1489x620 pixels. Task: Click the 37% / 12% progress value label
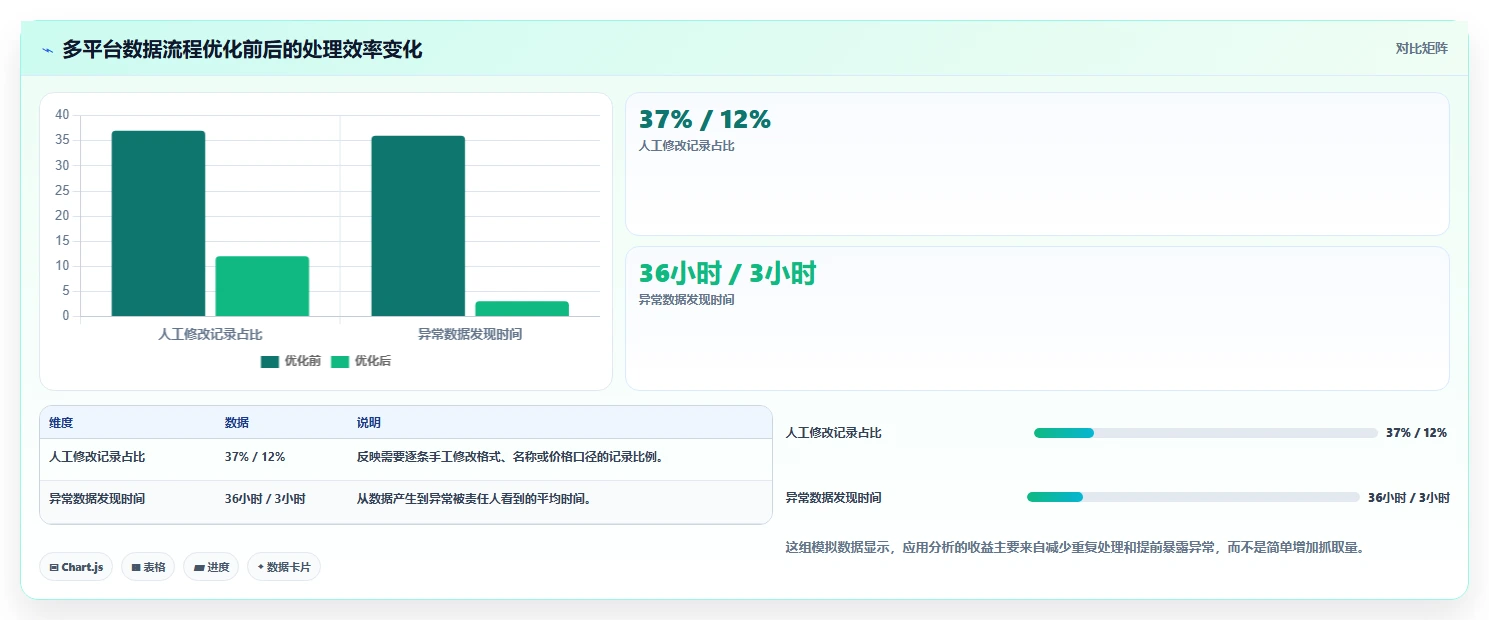(1416, 433)
